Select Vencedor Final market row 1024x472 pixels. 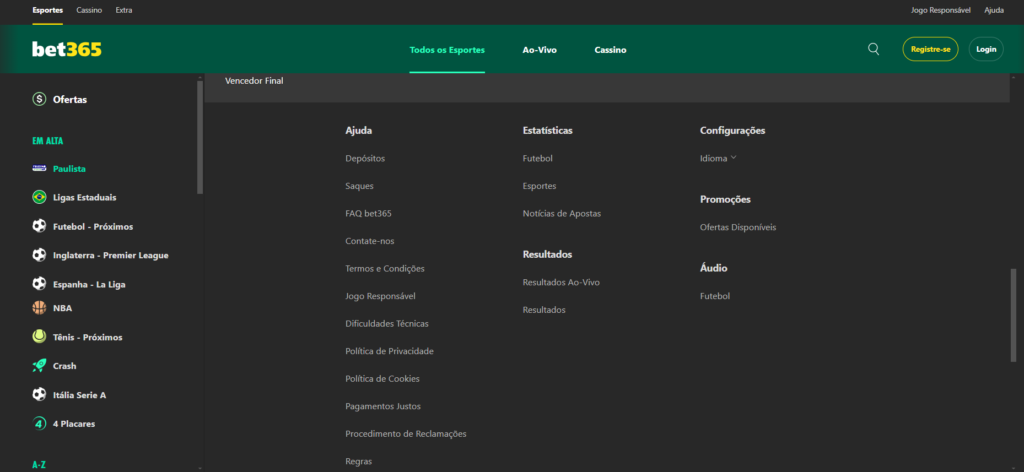coord(607,85)
